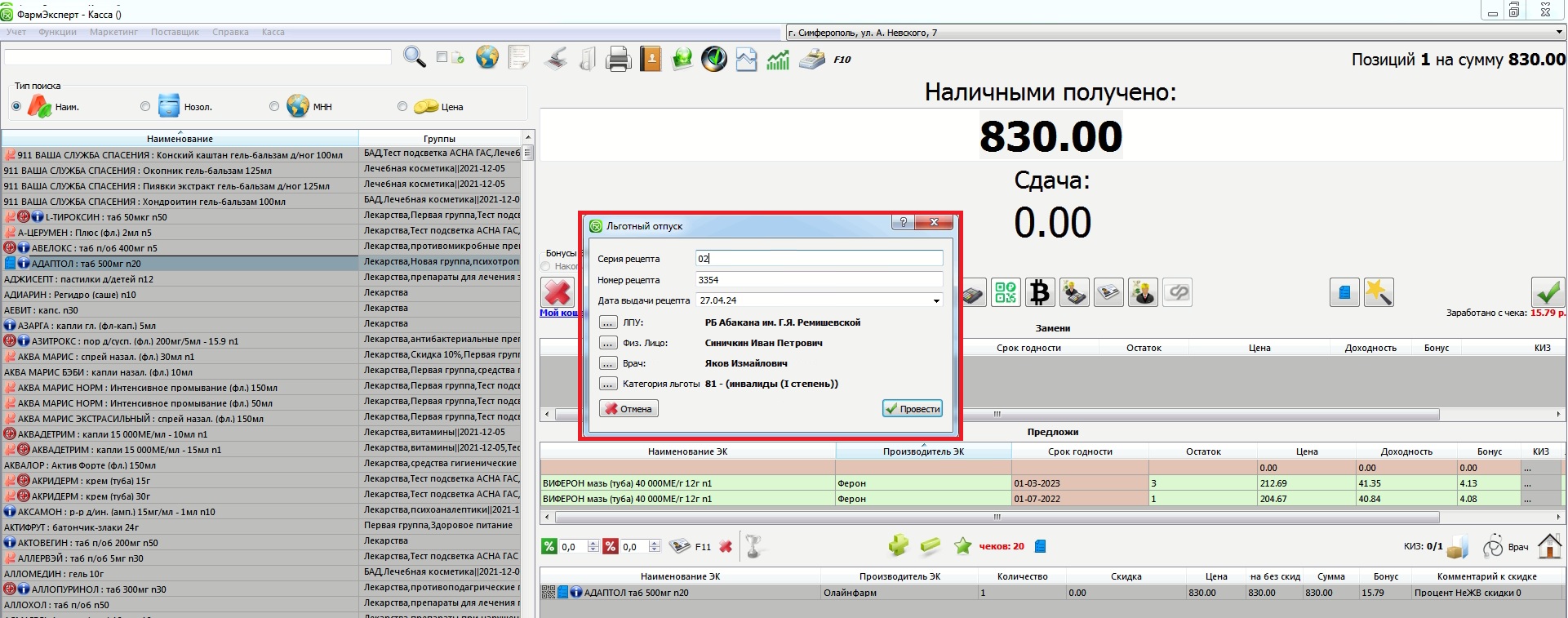Click the Номер рецепта input field

click(x=819, y=280)
